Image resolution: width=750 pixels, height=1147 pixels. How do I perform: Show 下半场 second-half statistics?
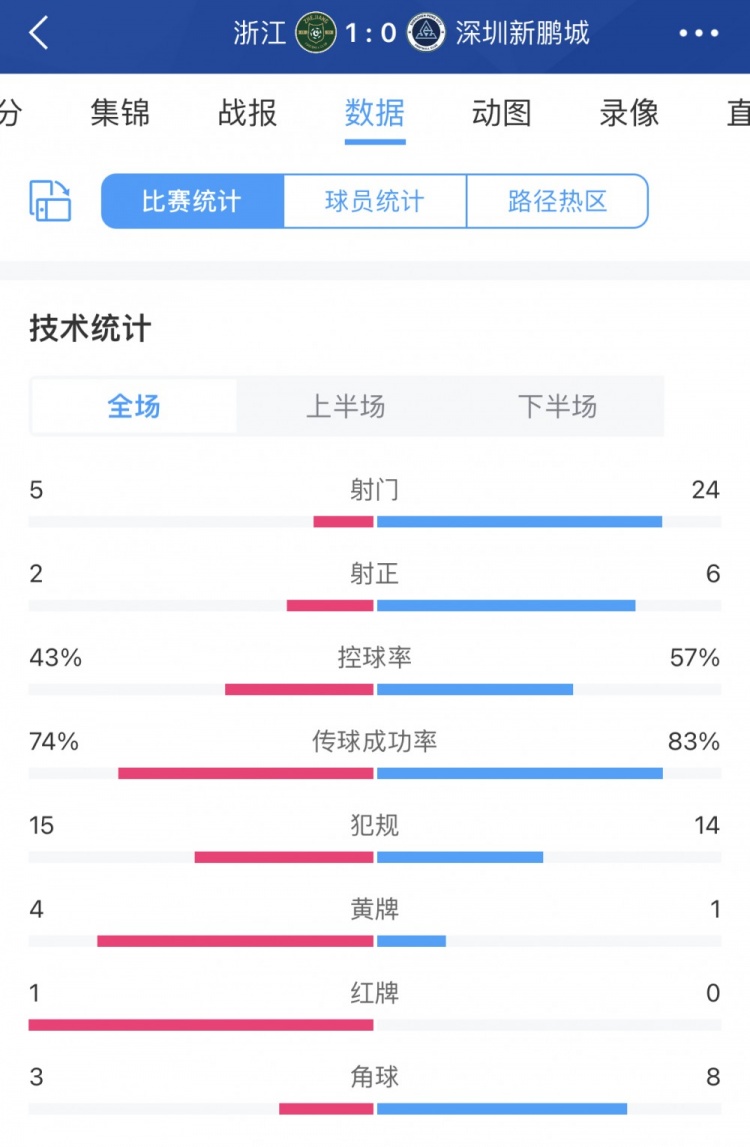pyautogui.click(x=557, y=406)
